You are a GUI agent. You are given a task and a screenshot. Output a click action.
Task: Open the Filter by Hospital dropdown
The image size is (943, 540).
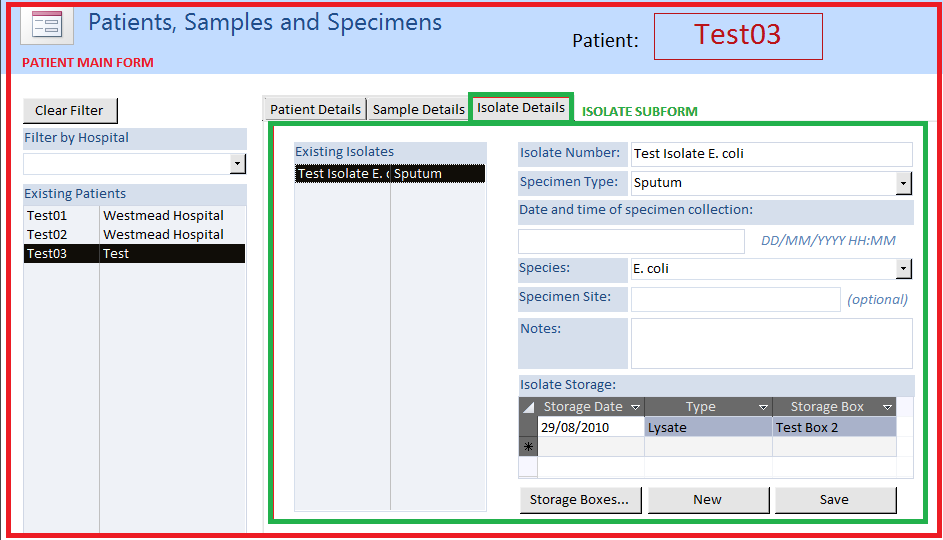(237, 164)
